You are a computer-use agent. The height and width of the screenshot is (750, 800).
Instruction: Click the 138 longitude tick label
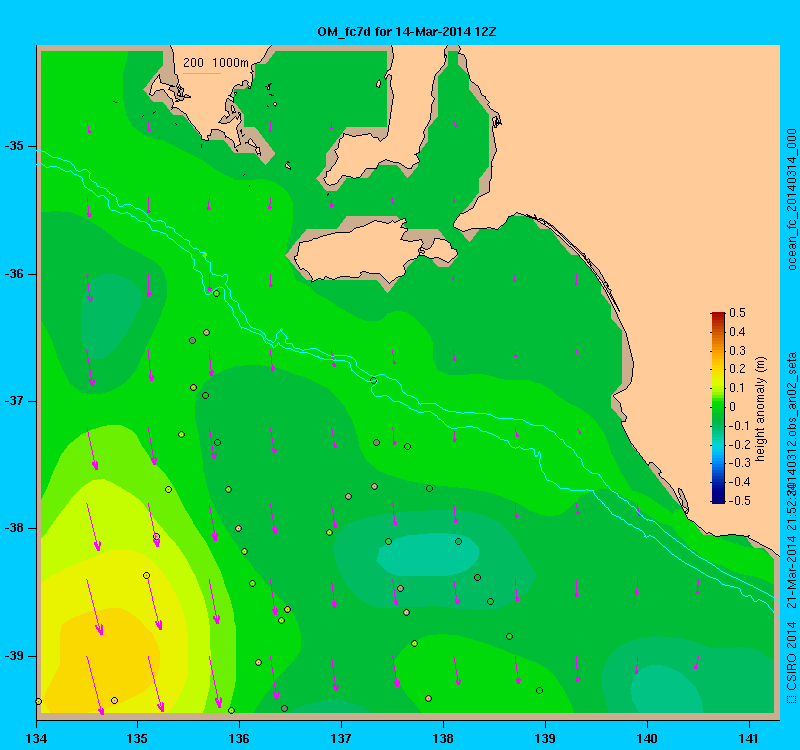point(443,738)
